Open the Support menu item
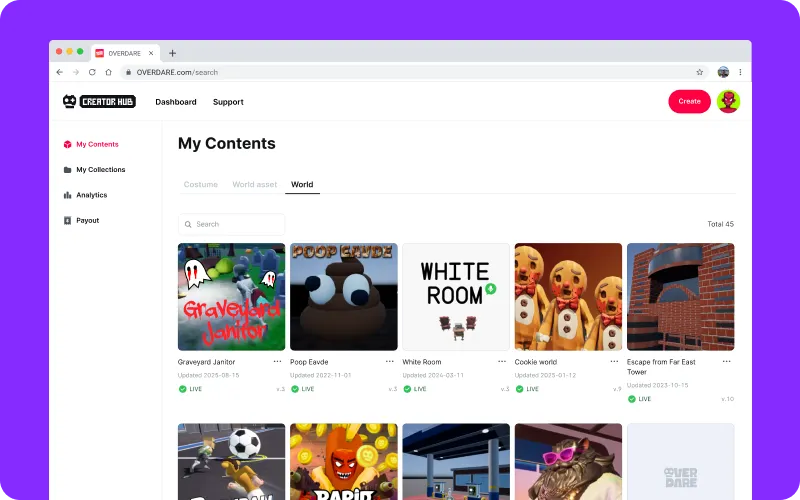 pos(228,102)
